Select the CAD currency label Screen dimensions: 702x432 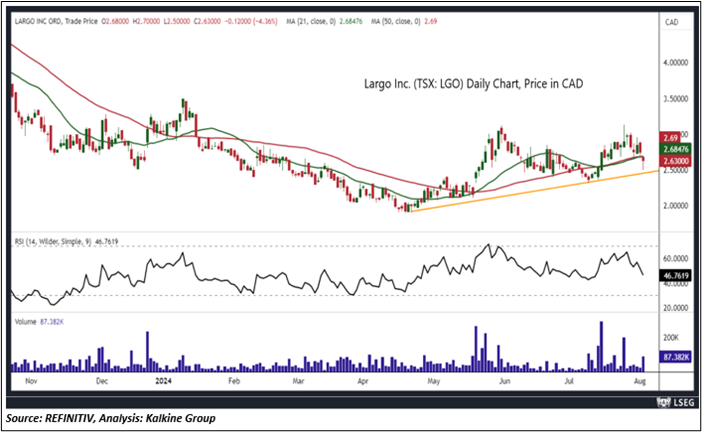coord(672,22)
